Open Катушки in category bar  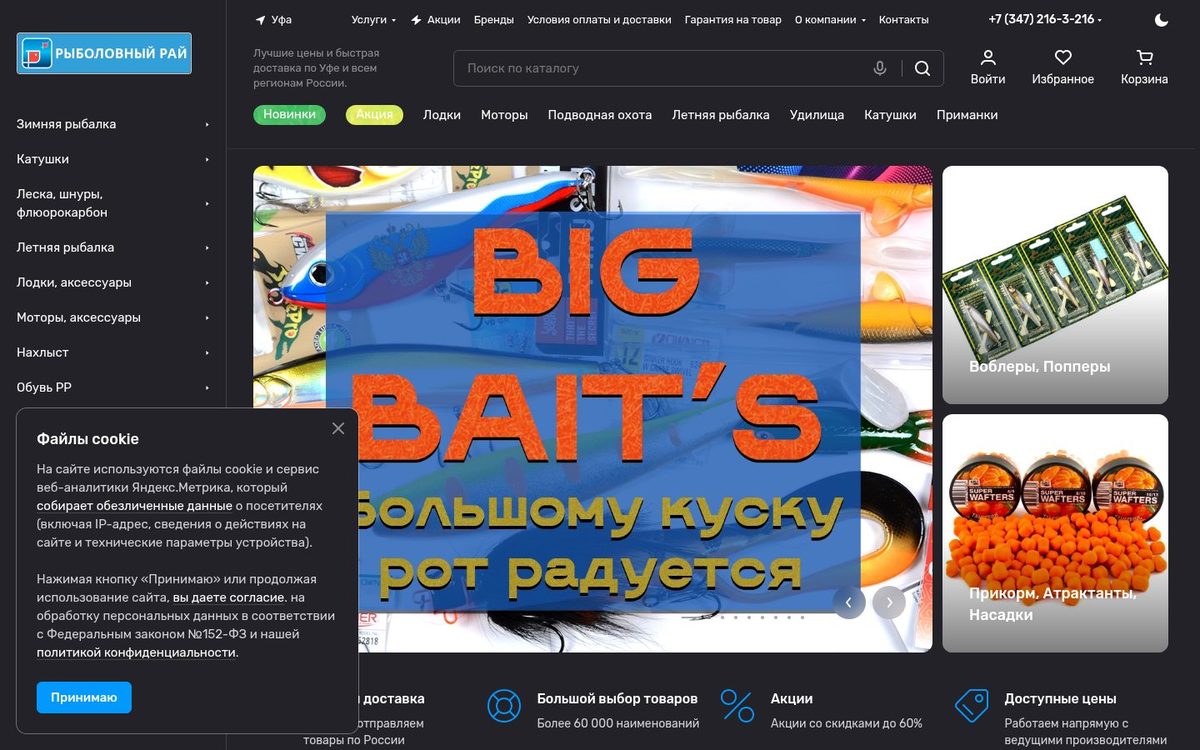coord(890,115)
